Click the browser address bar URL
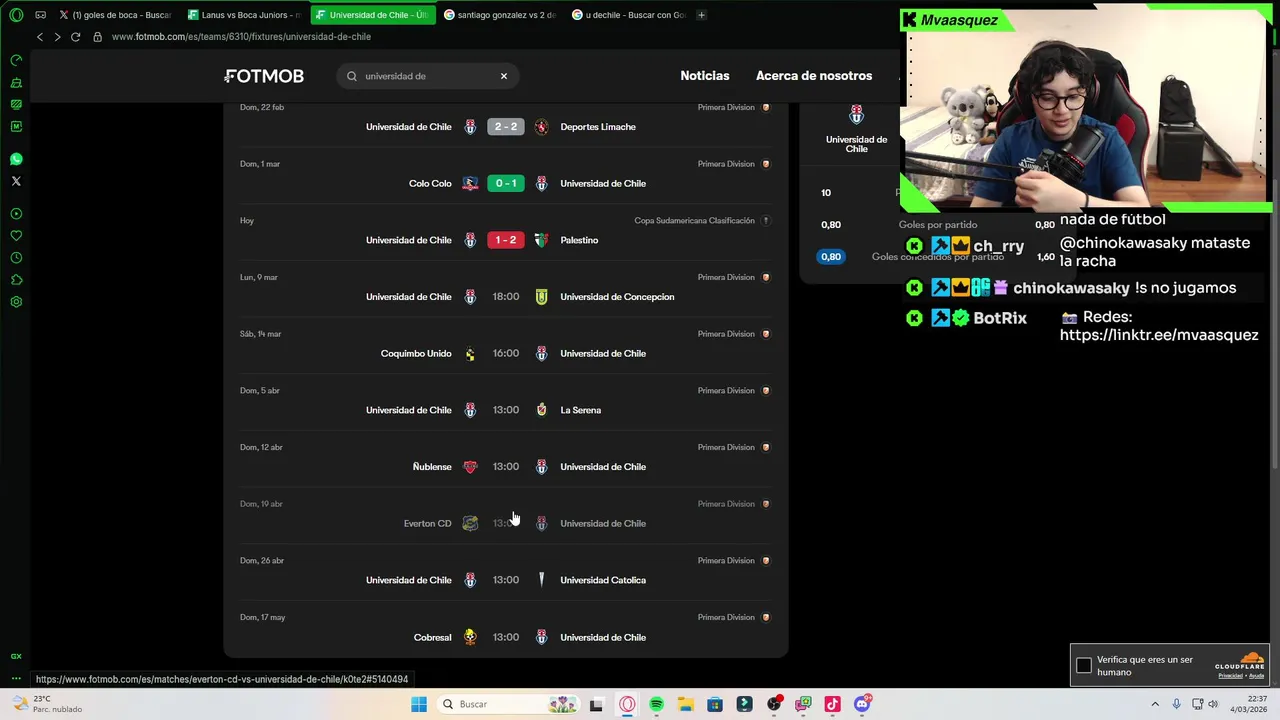The image size is (1280, 720). [x=241, y=37]
